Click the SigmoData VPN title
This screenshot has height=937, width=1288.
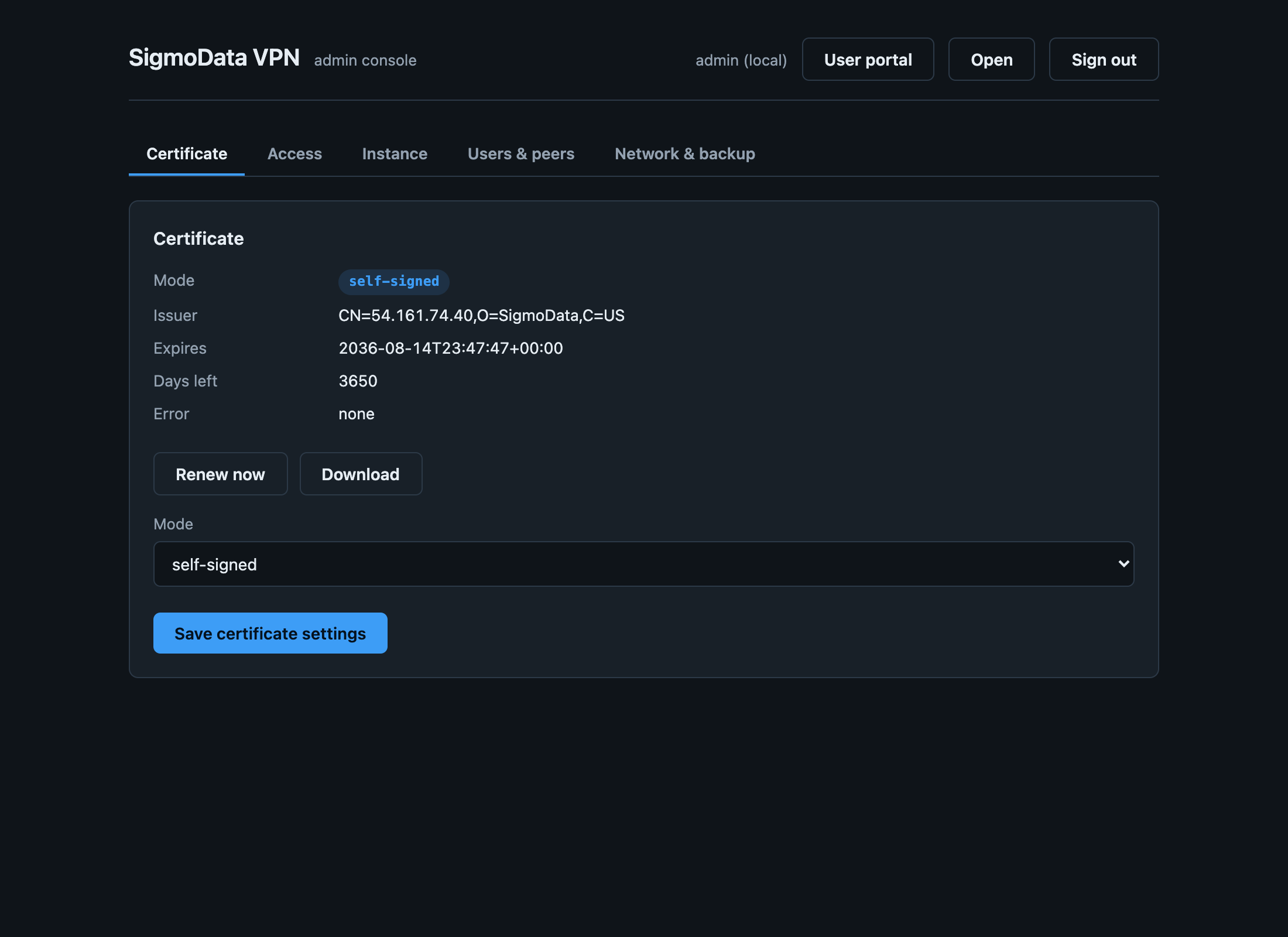point(214,58)
